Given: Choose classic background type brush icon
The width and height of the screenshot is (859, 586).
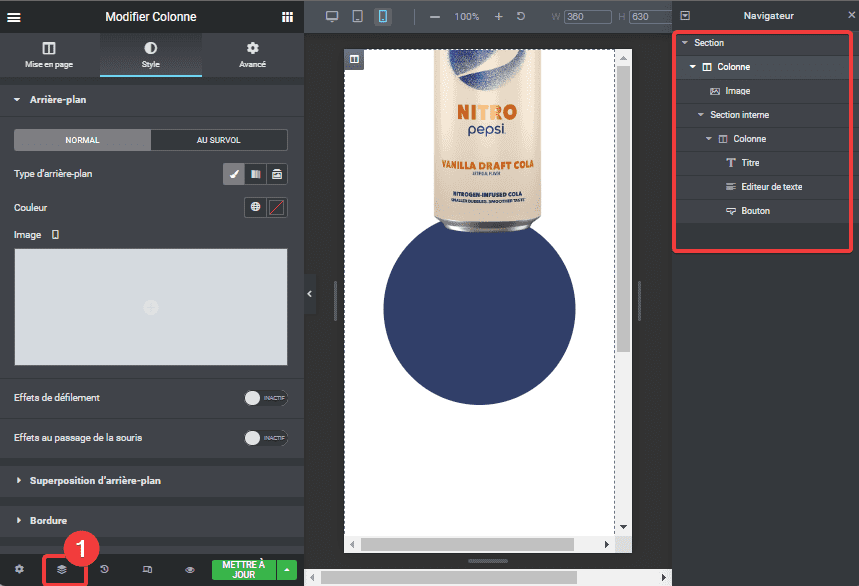Looking at the screenshot, I should 234,174.
